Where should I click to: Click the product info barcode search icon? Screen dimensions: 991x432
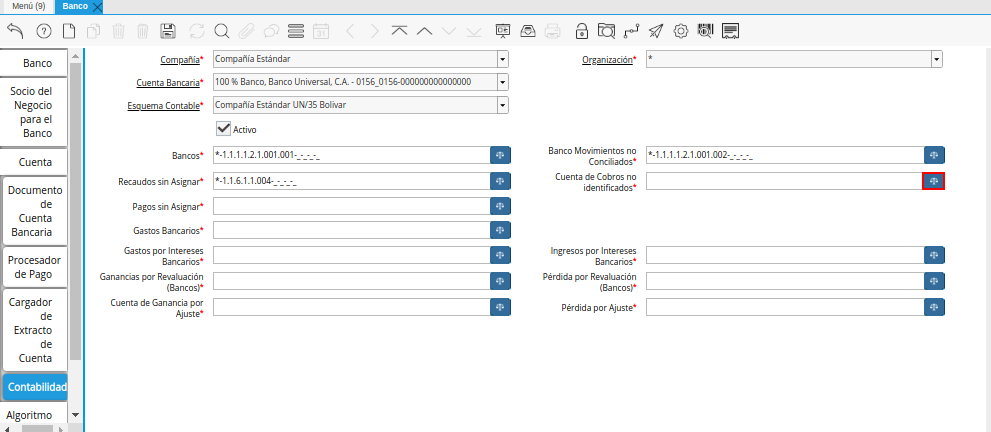(x=705, y=30)
